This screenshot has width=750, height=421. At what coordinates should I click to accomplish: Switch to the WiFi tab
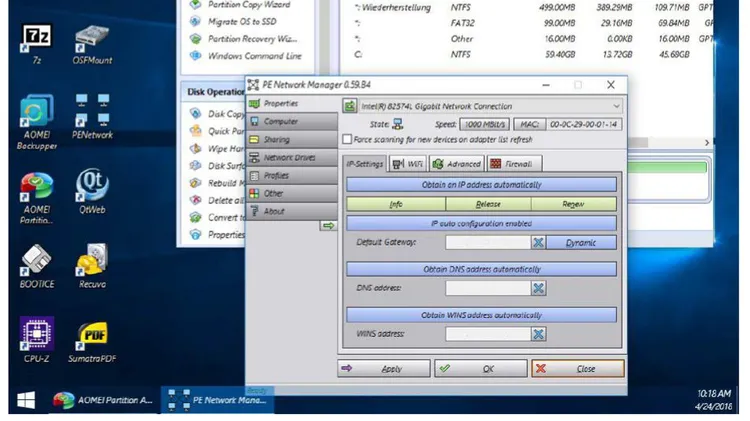coord(408,164)
